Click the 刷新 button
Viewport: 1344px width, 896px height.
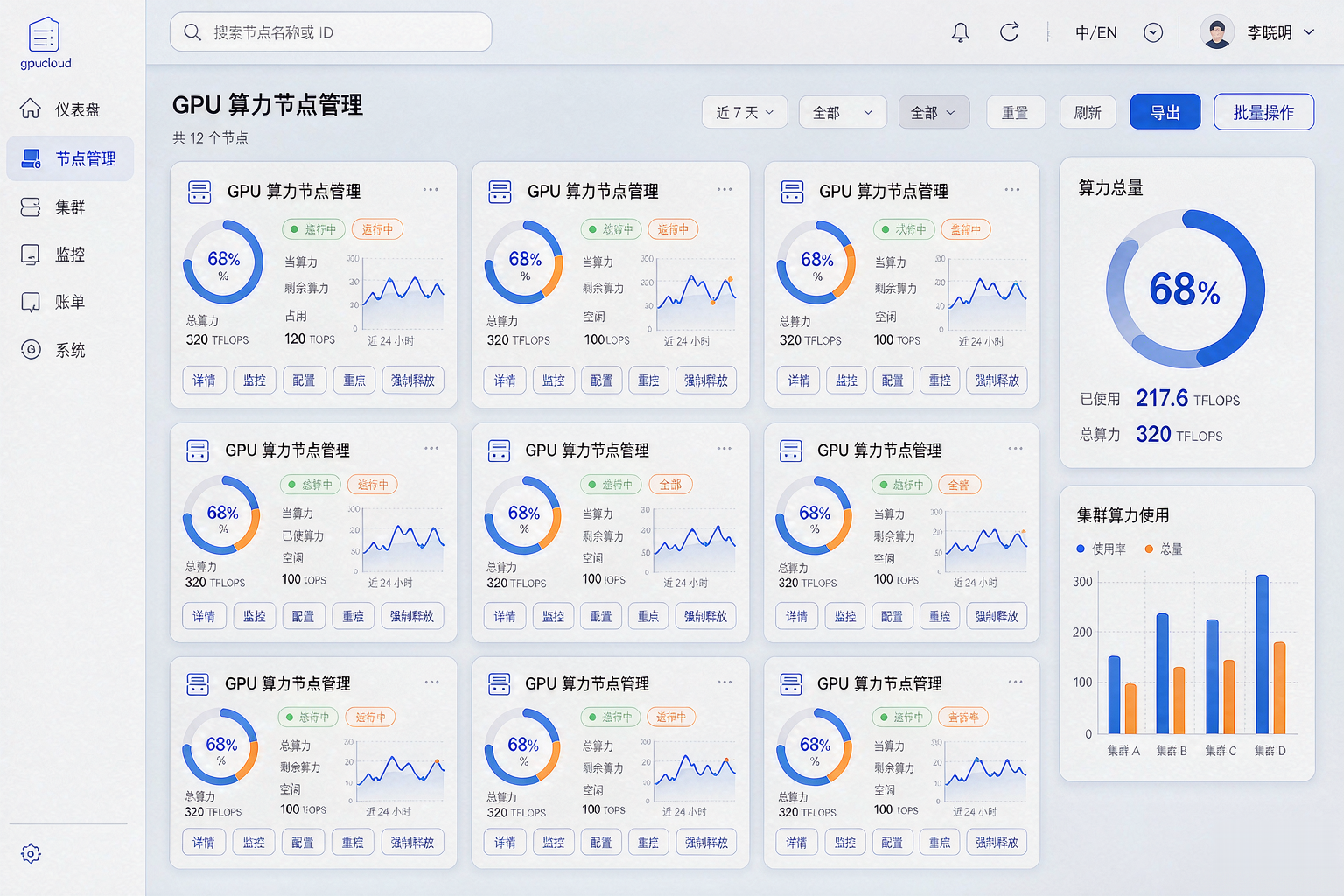pos(1088,112)
